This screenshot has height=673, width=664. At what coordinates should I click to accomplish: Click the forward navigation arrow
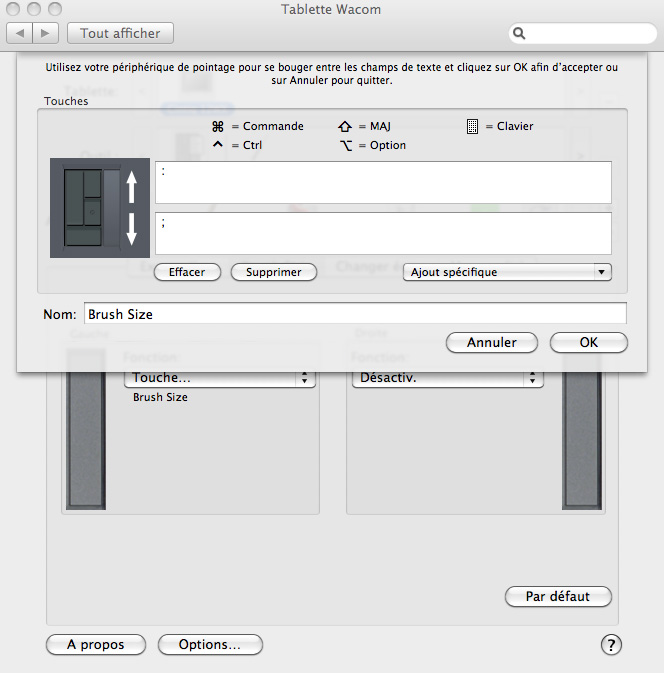[45, 33]
